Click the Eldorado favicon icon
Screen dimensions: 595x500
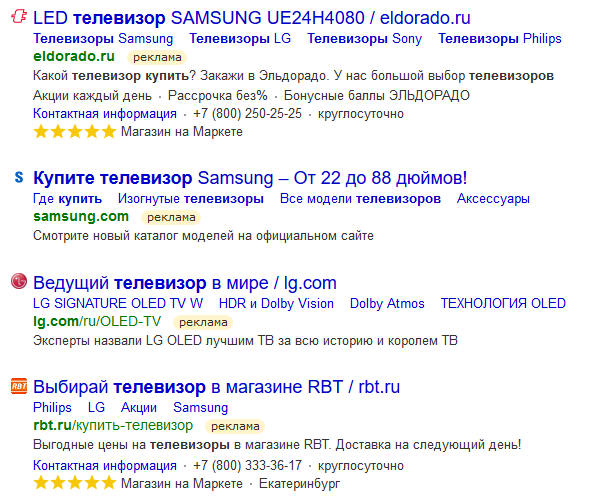(19, 16)
